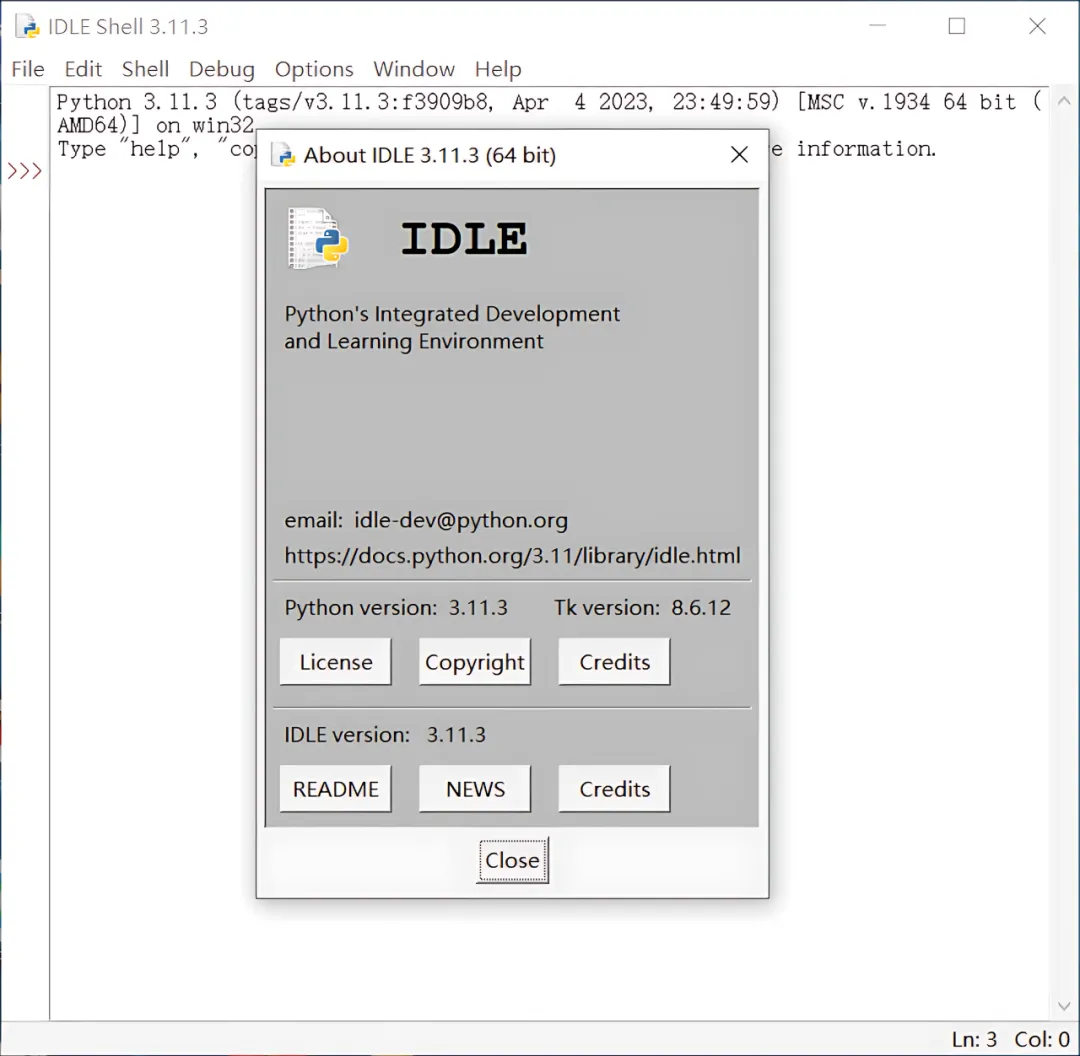Screen dimensions: 1080x1056
Task: Minimize the IDLE Shell window
Action: [x=878, y=26]
